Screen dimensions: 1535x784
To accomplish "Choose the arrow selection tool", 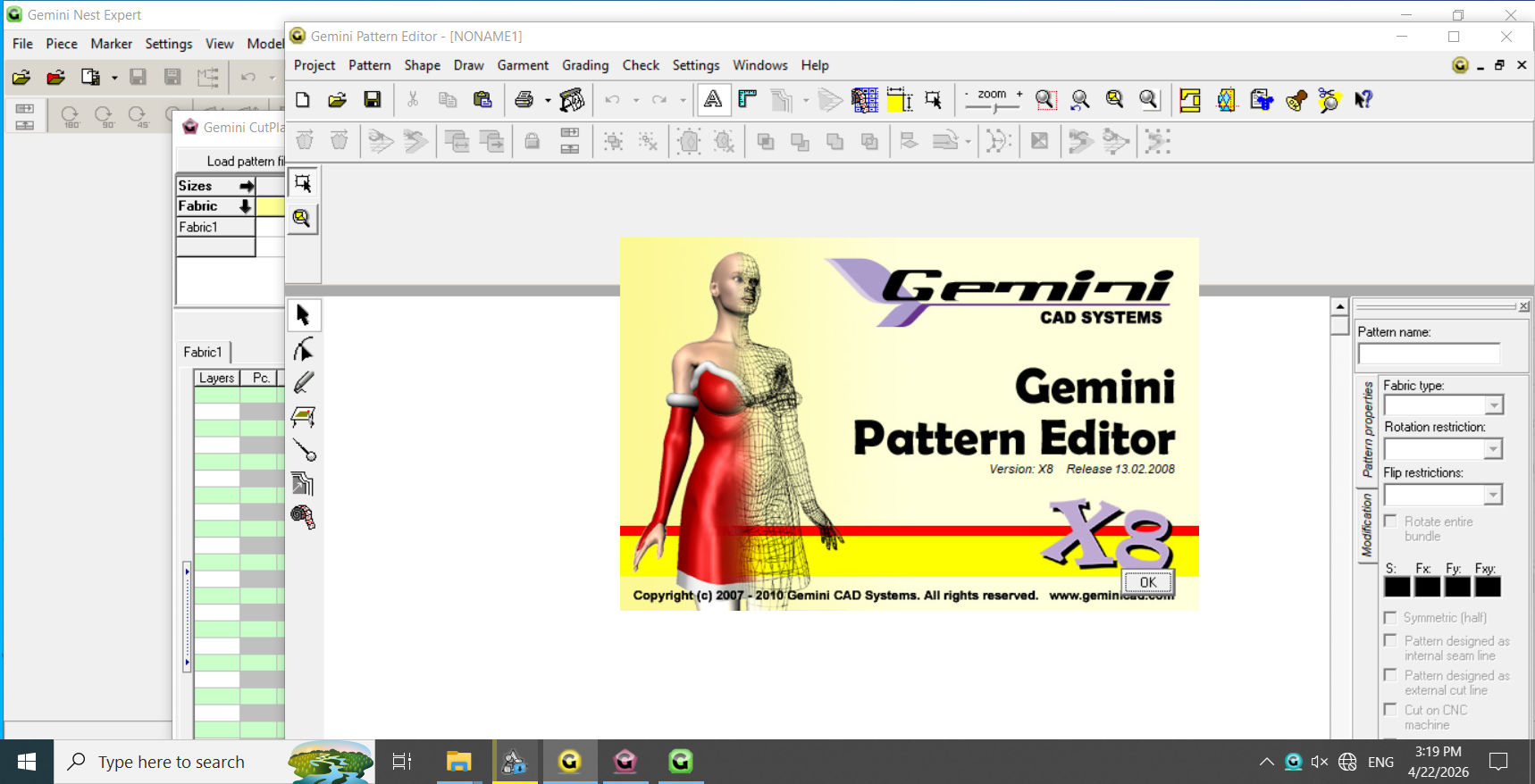I will point(303,315).
